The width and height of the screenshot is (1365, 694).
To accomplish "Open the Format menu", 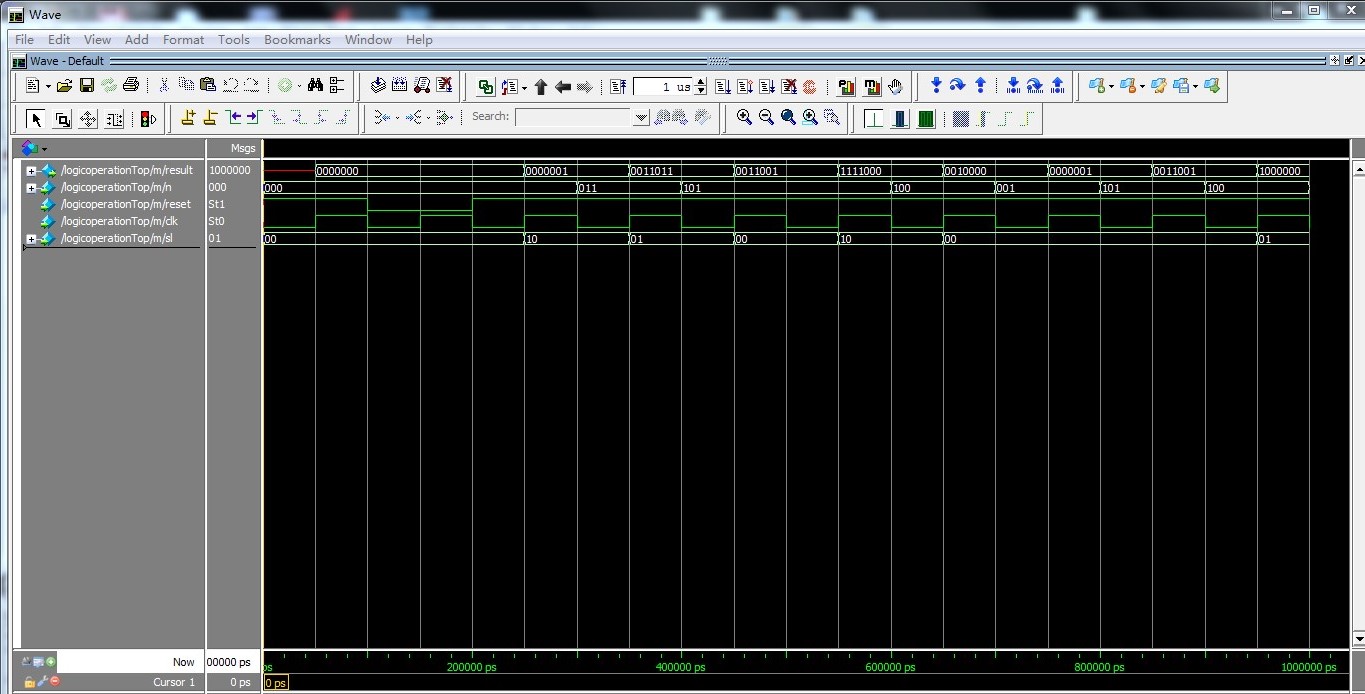I will [x=183, y=39].
